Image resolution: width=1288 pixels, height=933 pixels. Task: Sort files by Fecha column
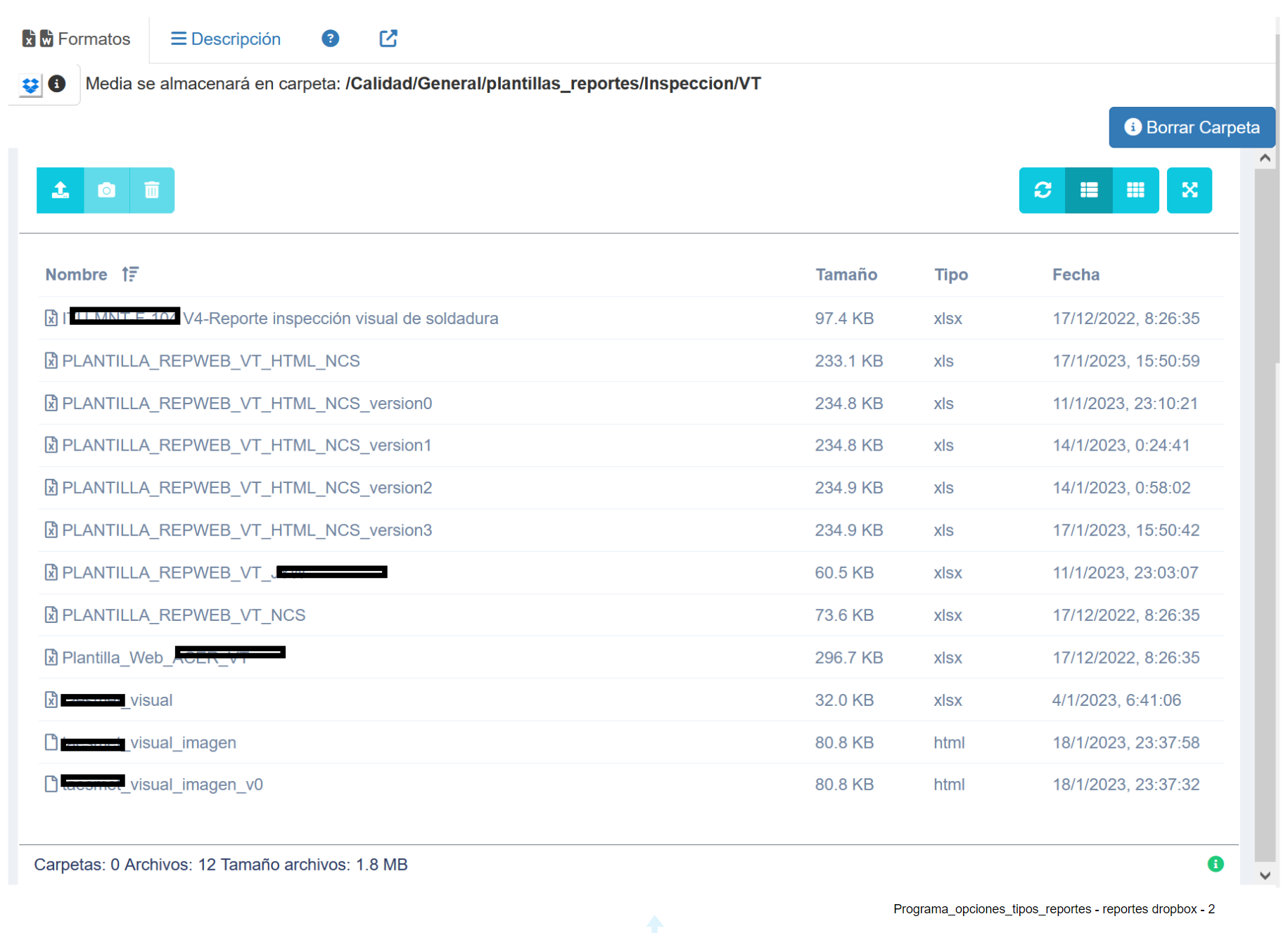point(1075,275)
